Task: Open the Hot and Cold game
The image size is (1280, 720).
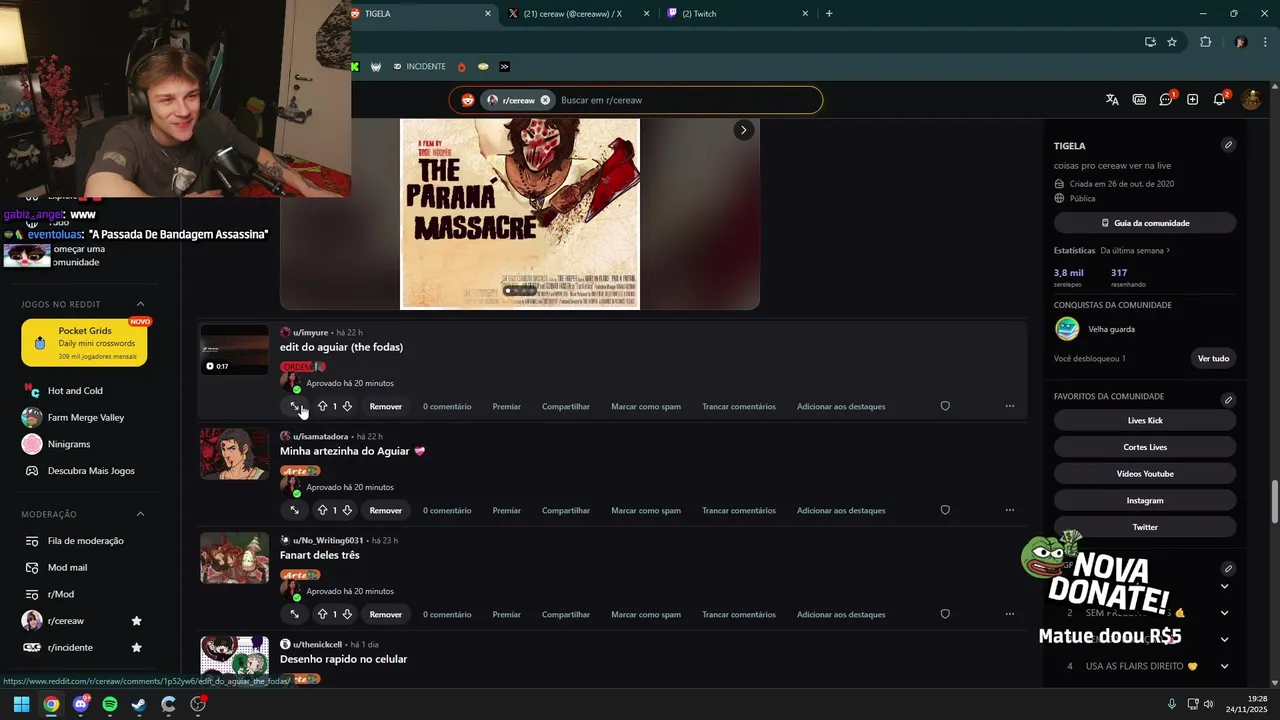Action: tap(77, 391)
